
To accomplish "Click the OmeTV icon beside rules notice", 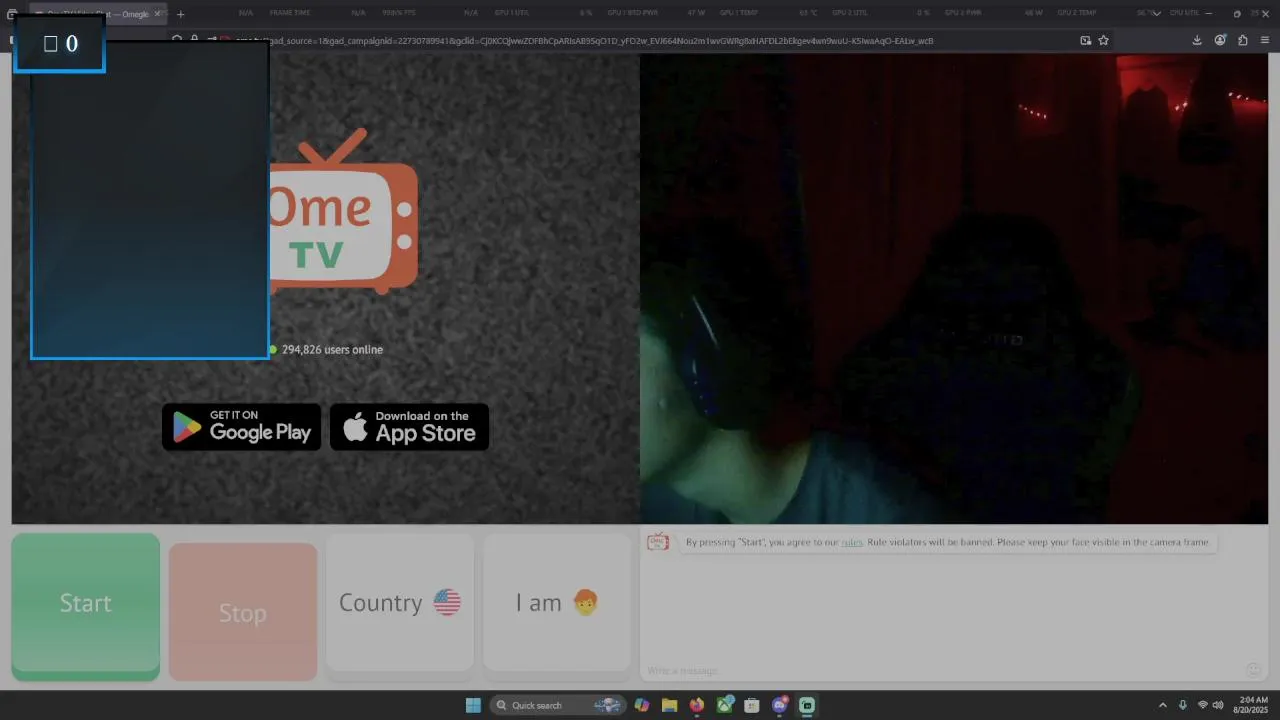I will (658, 541).
